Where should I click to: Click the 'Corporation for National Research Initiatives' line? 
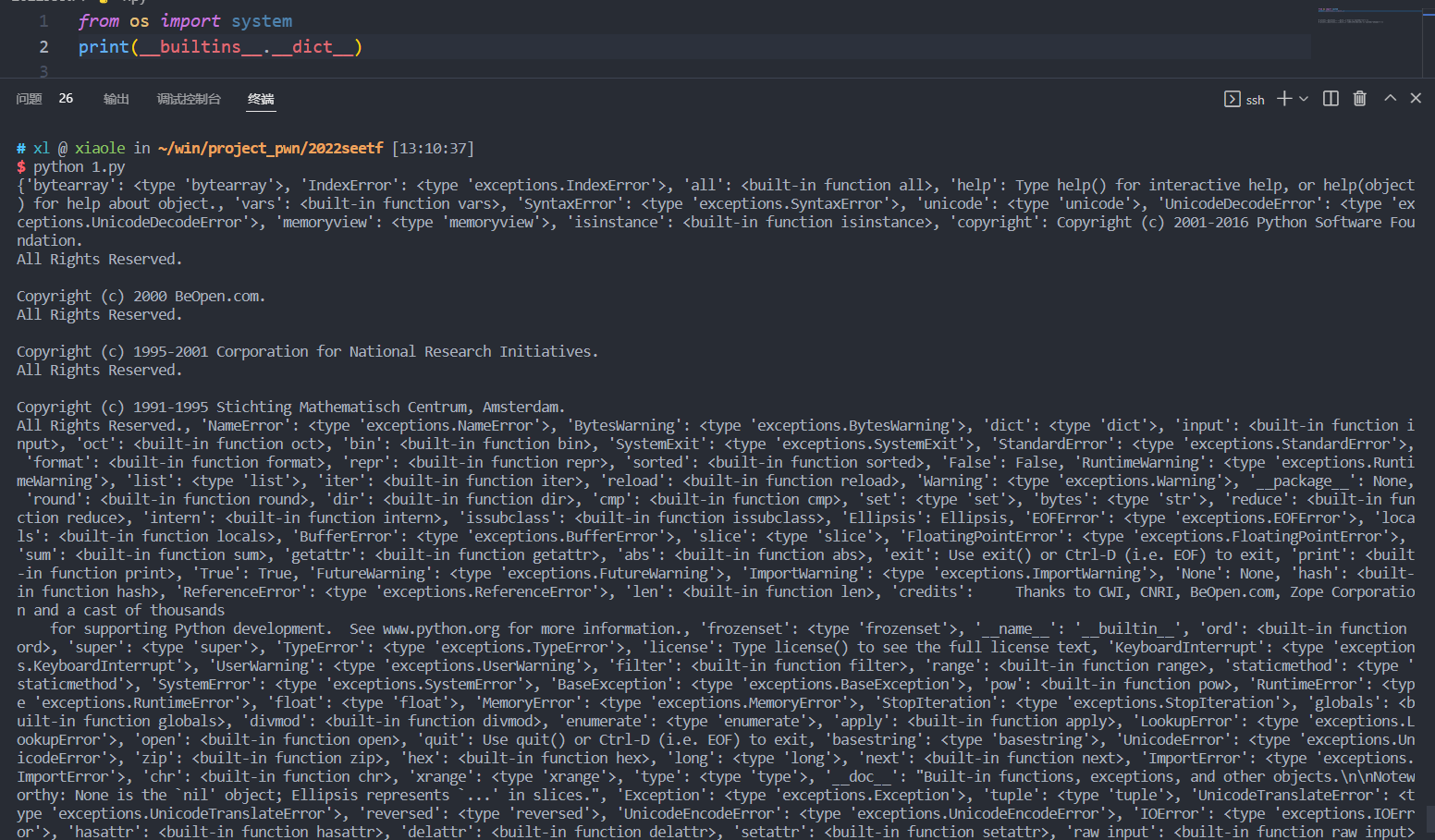[x=308, y=352]
